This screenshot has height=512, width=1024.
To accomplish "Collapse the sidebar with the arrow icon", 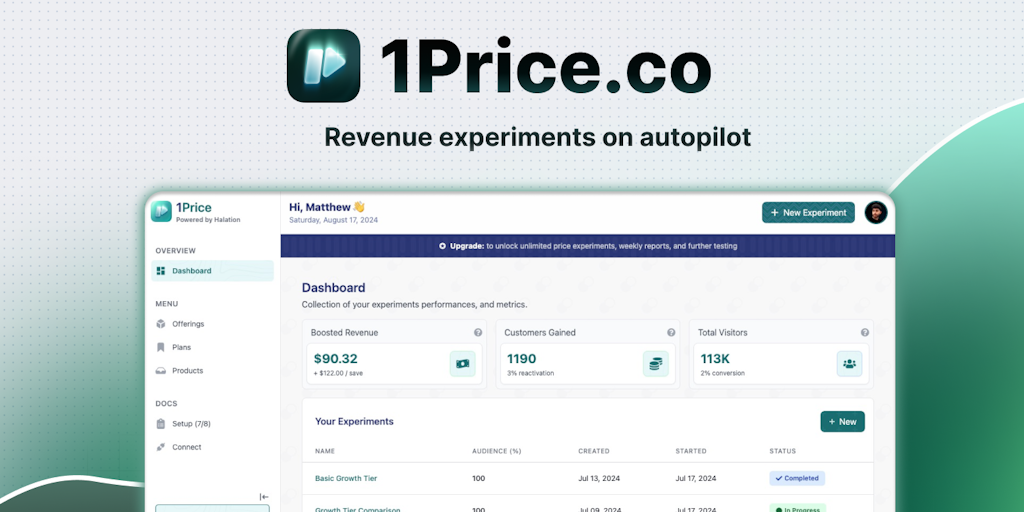I will (x=264, y=497).
